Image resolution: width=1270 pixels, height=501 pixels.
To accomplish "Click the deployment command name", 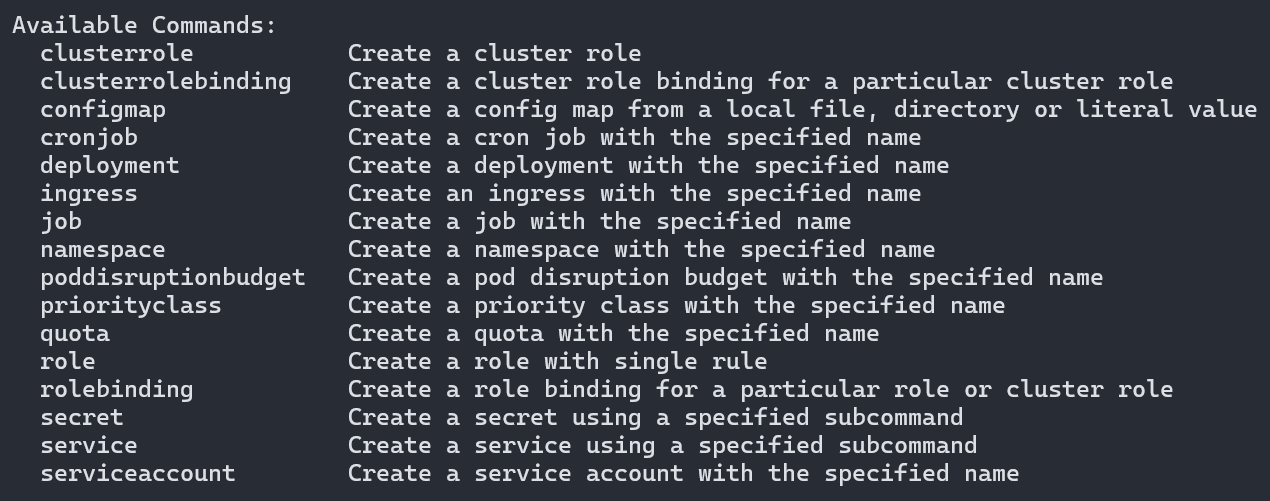I will click(x=109, y=165).
